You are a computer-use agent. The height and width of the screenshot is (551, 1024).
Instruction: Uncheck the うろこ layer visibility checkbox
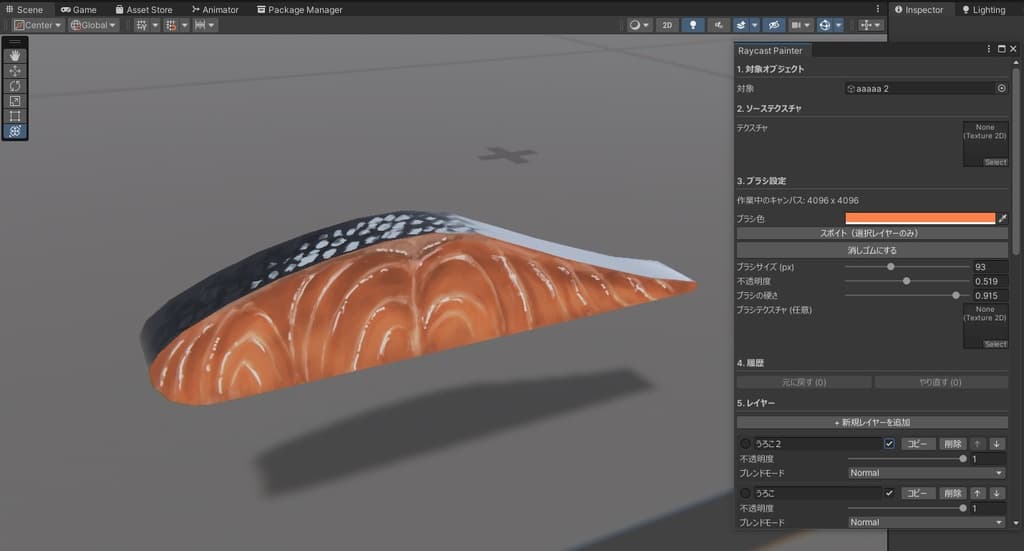(889, 494)
